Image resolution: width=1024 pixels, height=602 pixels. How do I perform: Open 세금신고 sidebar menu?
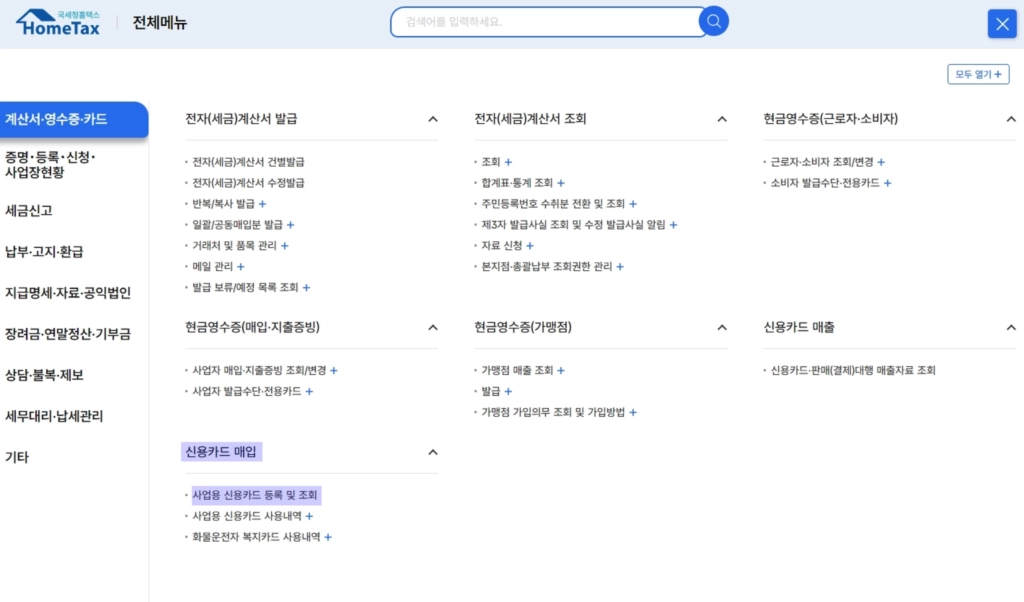tap(29, 210)
